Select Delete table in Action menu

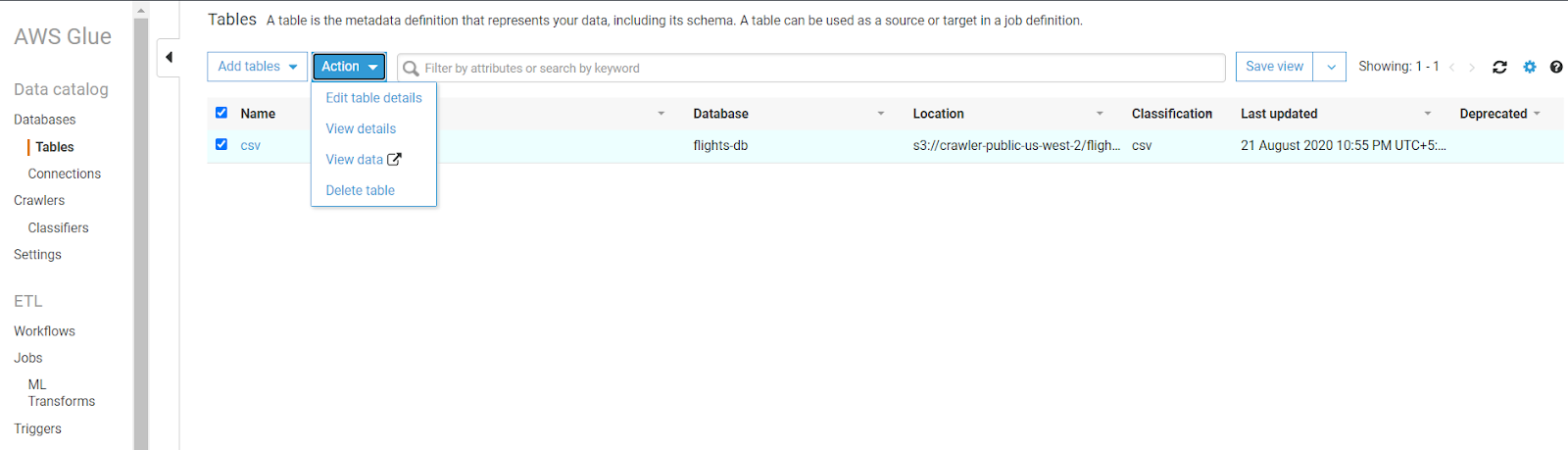click(360, 190)
